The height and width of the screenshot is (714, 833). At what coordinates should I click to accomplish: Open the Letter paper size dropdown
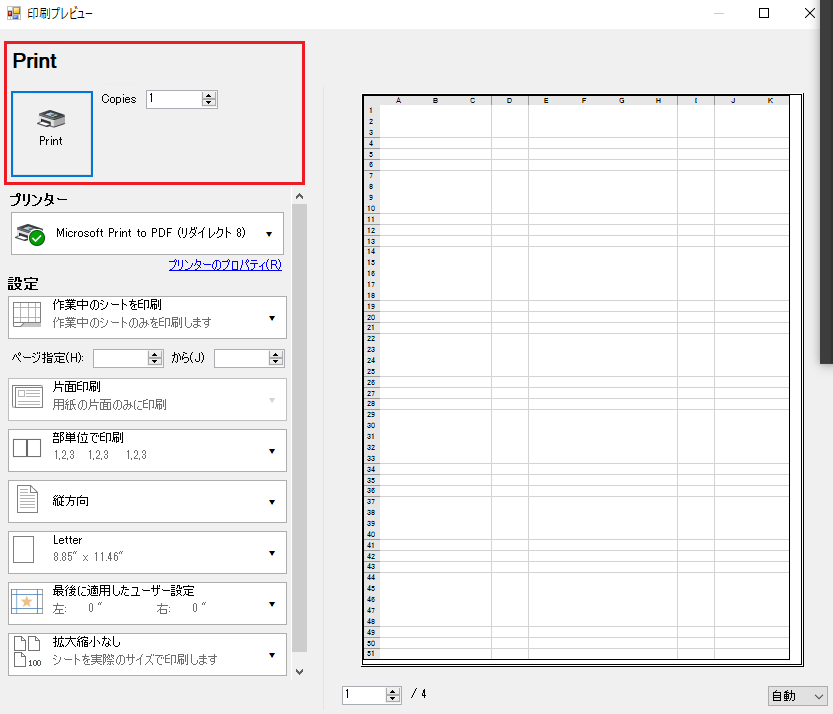147,552
